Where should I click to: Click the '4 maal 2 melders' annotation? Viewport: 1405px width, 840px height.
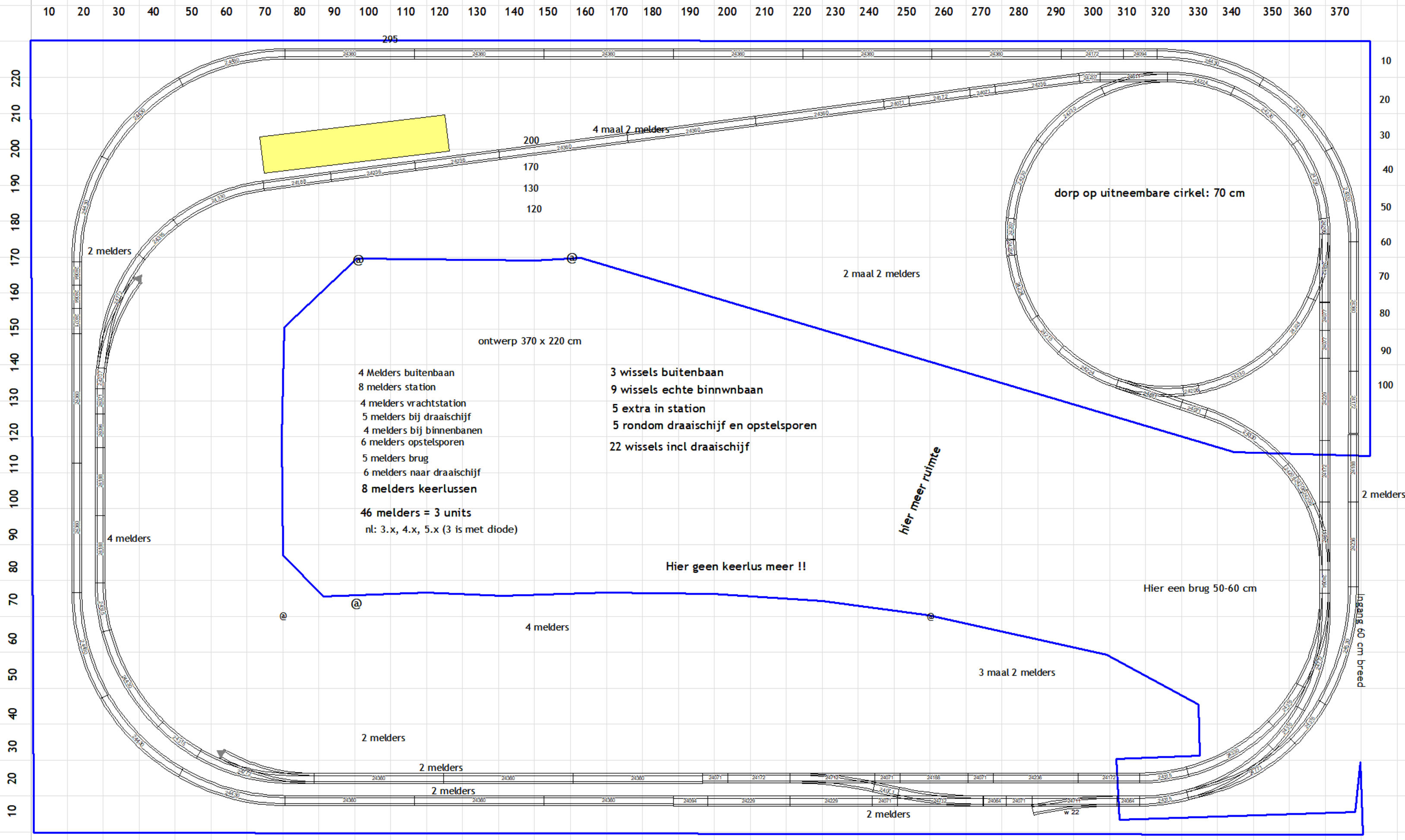click(x=630, y=129)
